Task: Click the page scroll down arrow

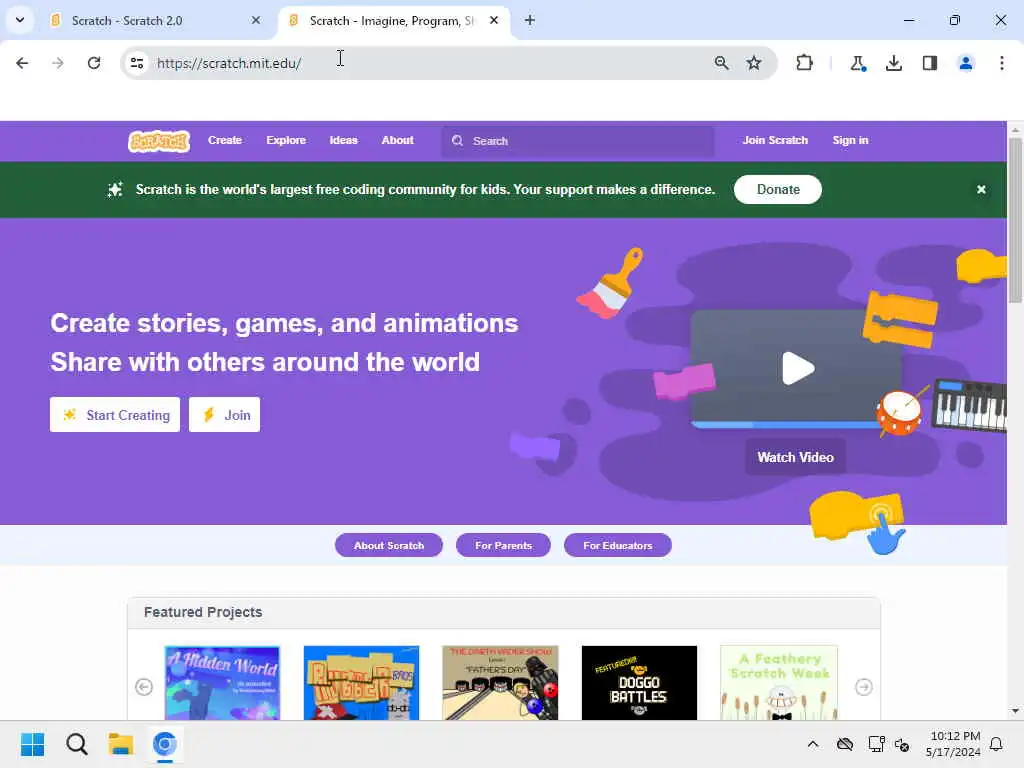Action: [1015, 711]
